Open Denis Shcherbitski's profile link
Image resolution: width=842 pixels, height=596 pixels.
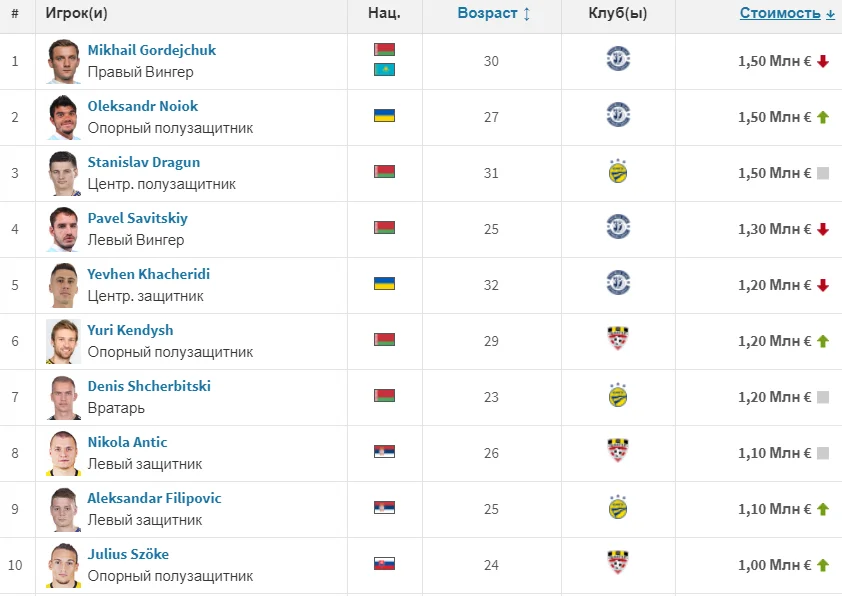[149, 386]
